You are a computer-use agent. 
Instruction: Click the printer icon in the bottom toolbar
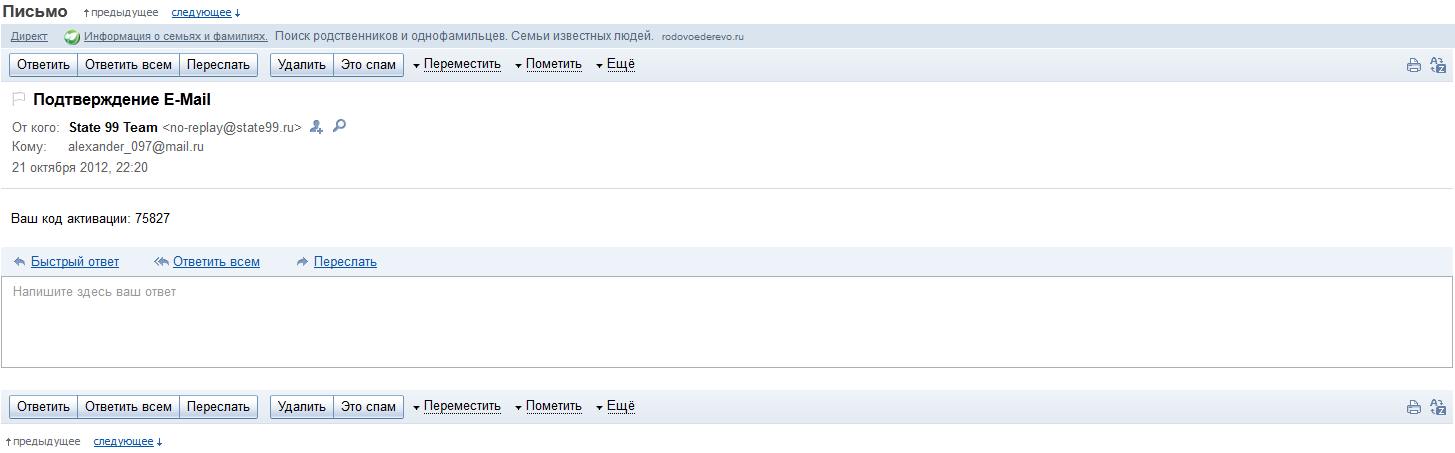point(1413,407)
